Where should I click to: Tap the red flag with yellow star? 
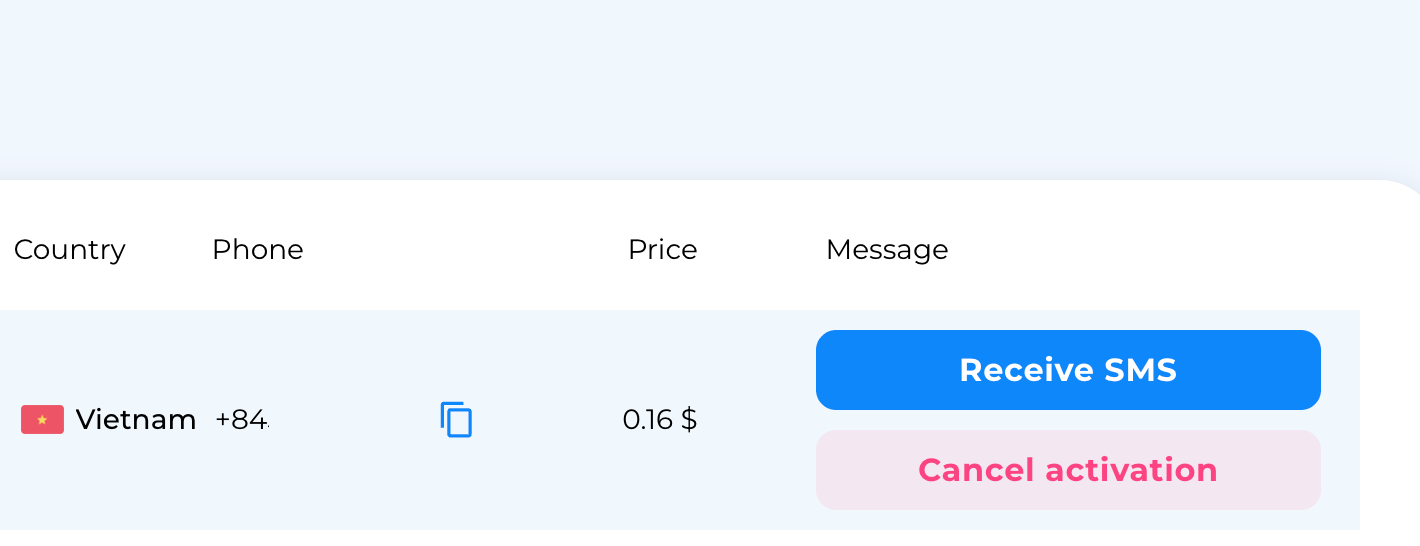click(x=42, y=420)
